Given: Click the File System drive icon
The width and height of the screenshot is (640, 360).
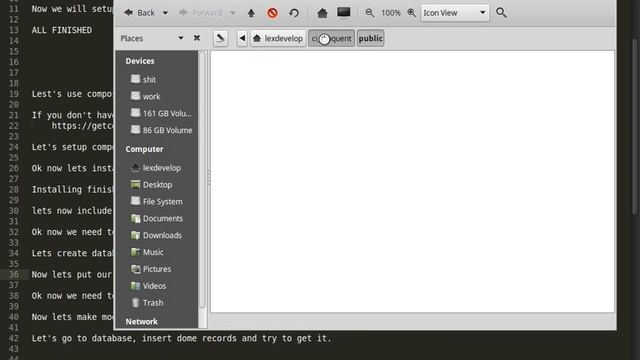Looking at the screenshot, I should point(135,201).
